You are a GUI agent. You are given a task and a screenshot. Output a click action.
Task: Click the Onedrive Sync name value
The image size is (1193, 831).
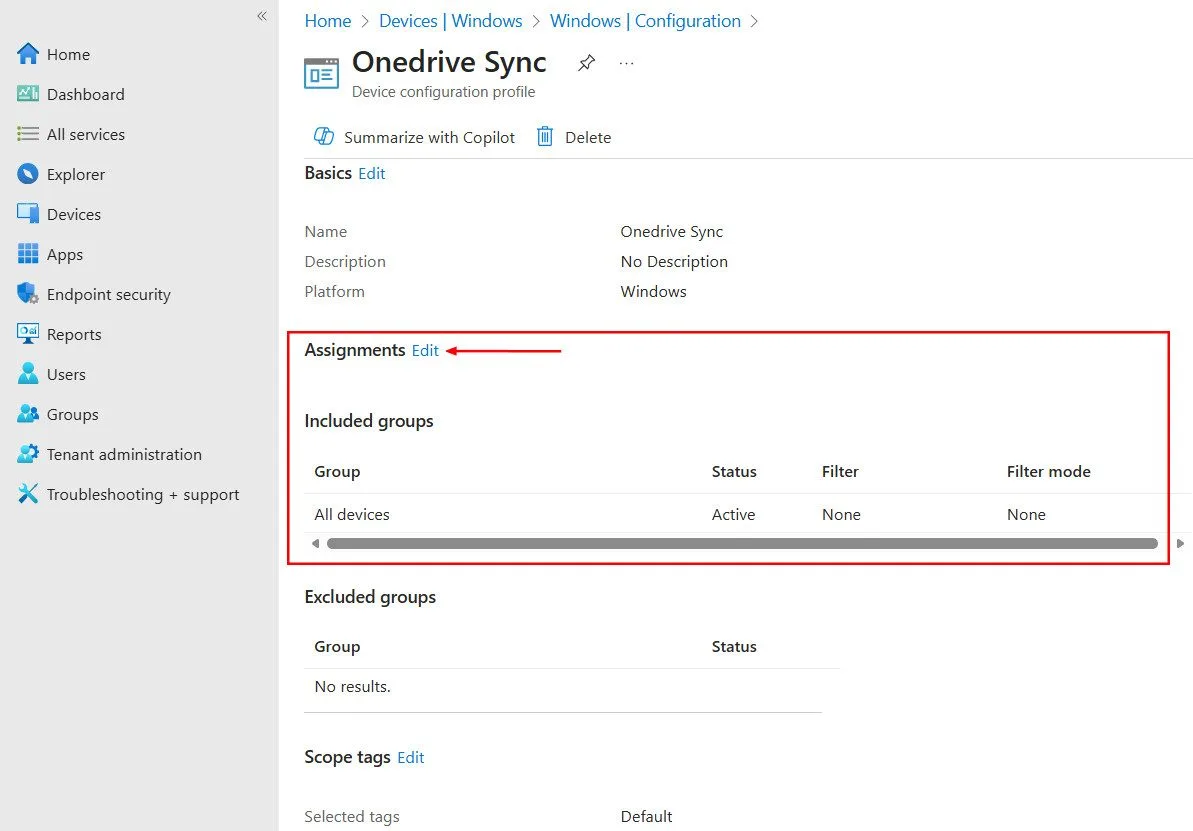click(672, 231)
